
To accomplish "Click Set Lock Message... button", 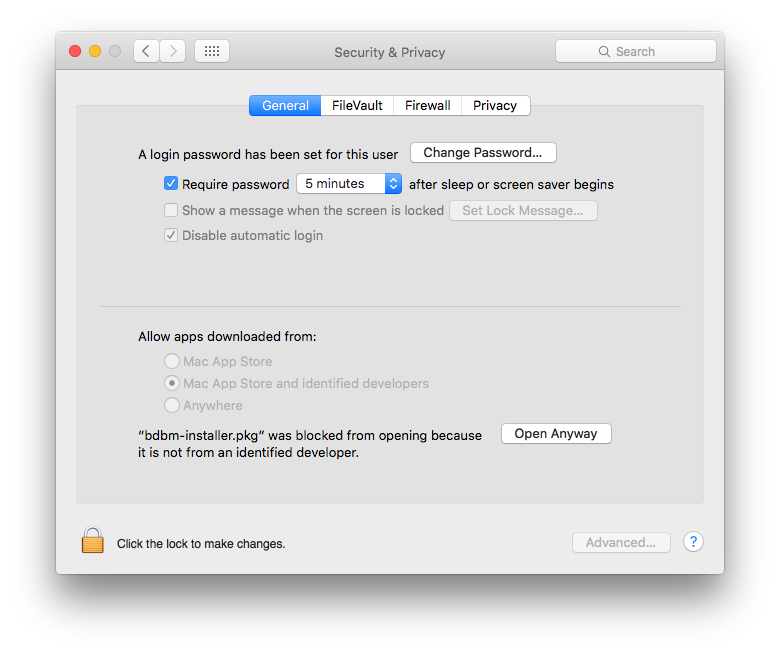I will pos(523,210).
